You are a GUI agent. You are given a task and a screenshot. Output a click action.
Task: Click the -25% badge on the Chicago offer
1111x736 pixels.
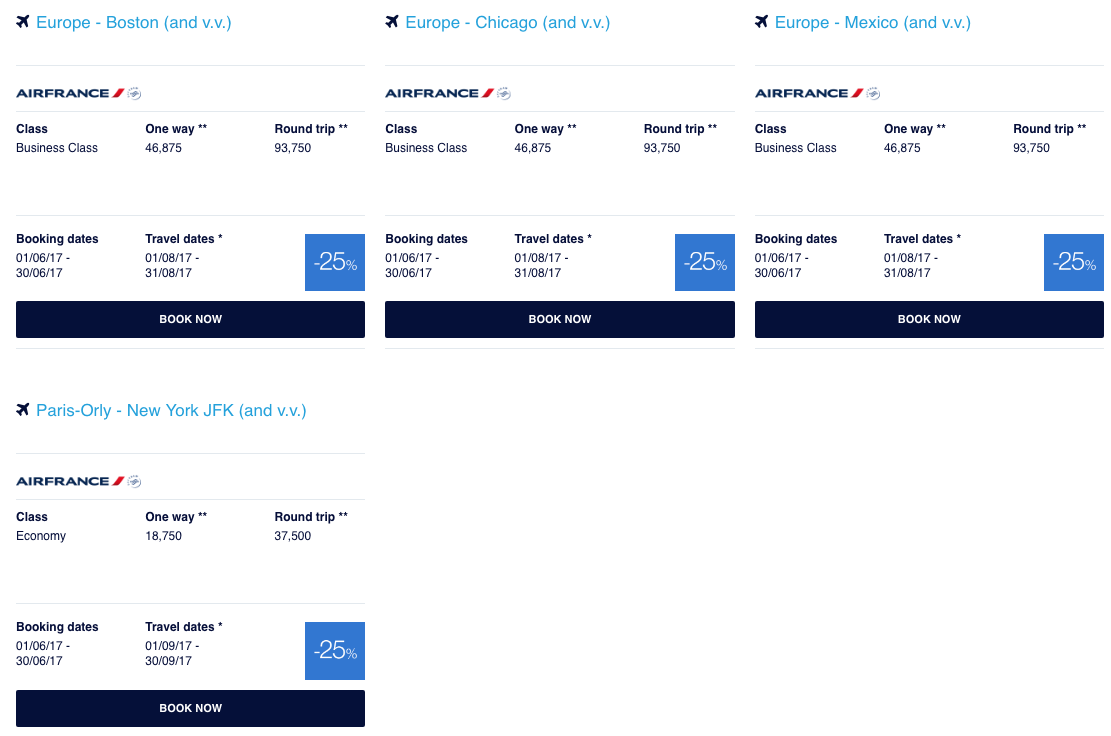pos(705,262)
